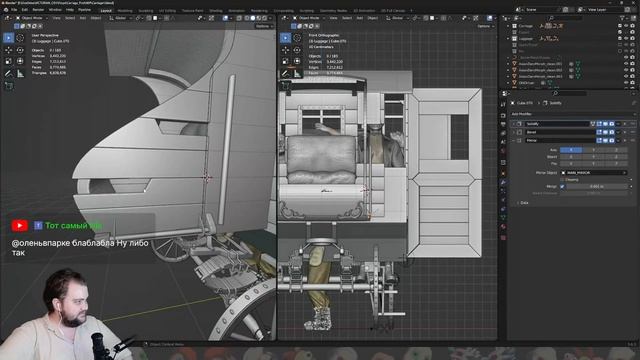Open Object Mode dropdown in left viewport
640x360 pixels.
pyautogui.click(x=31, y=18)
